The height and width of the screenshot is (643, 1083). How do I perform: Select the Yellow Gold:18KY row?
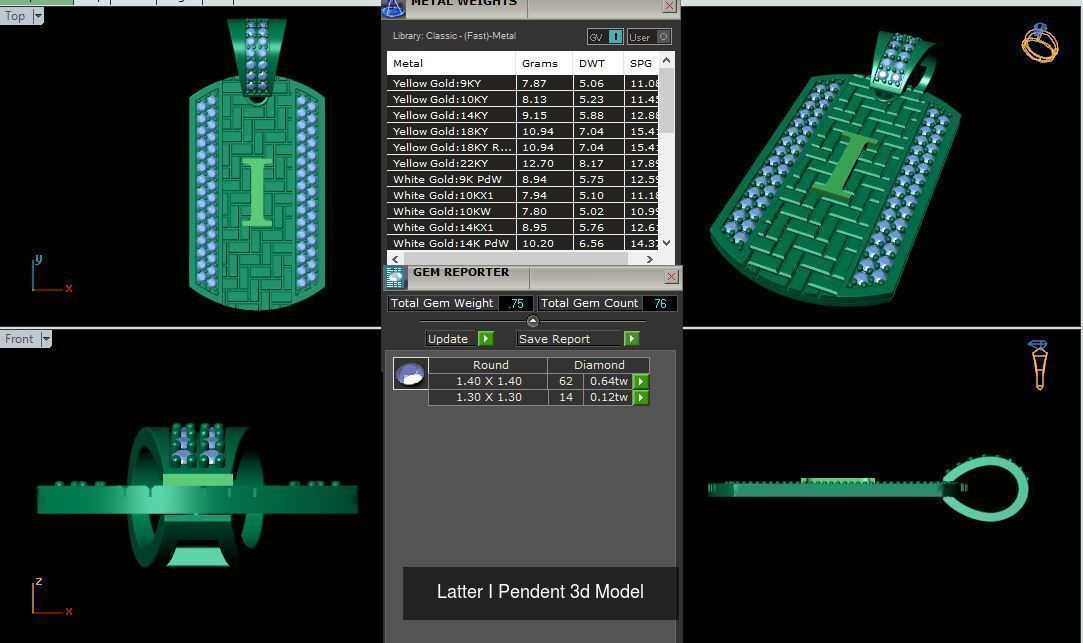click(x=523, y=131)
